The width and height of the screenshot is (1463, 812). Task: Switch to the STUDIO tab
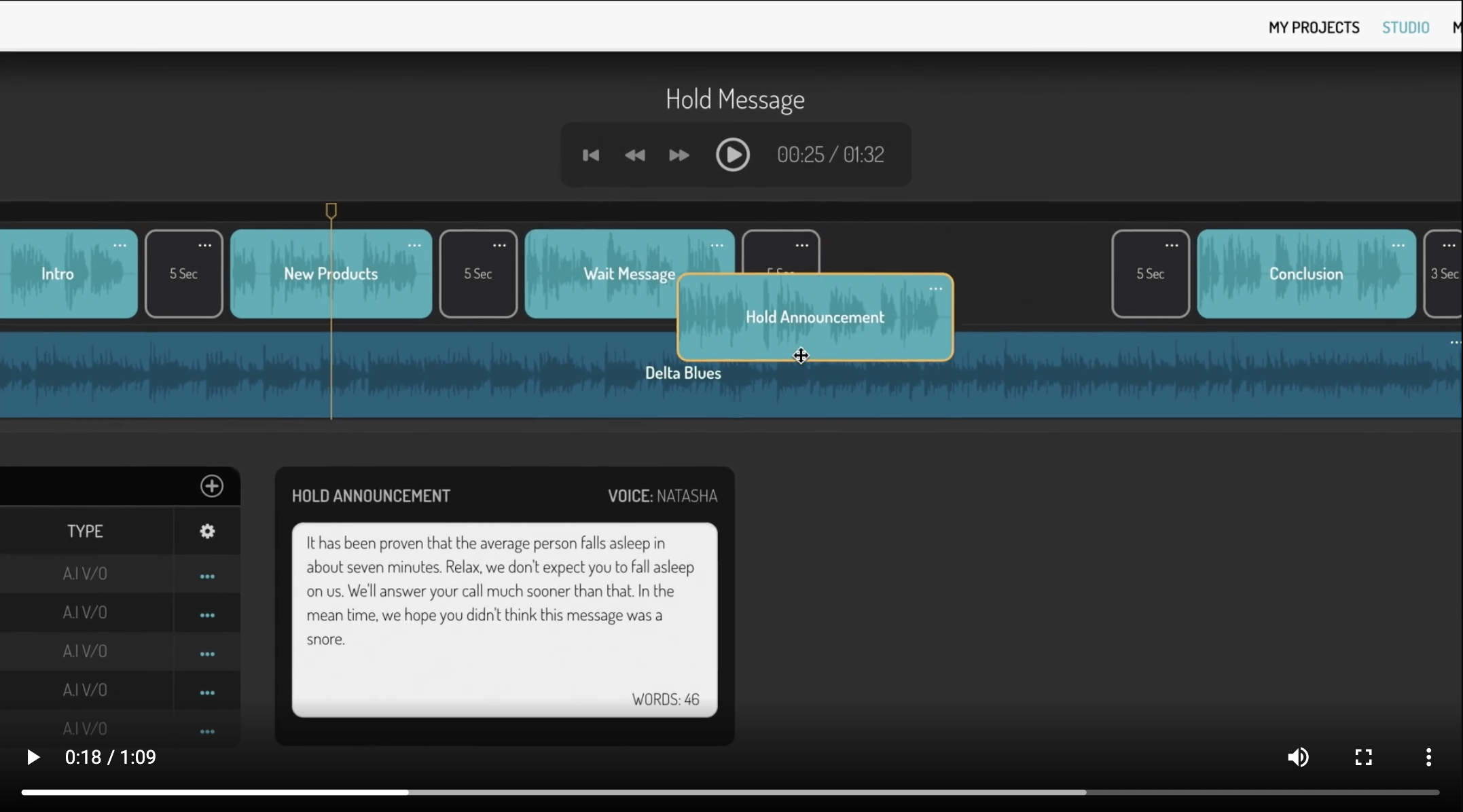pyautogui.click(x=1405, y=27)
